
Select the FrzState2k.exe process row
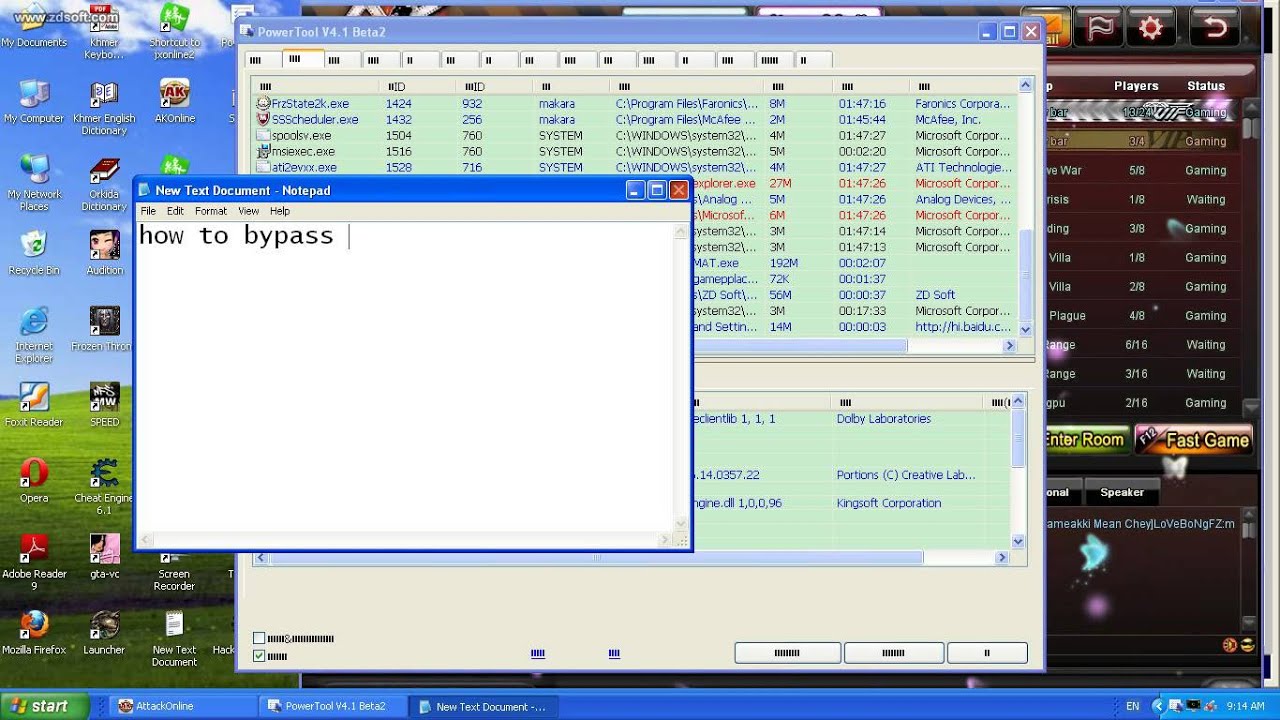[x=636, y=103]
